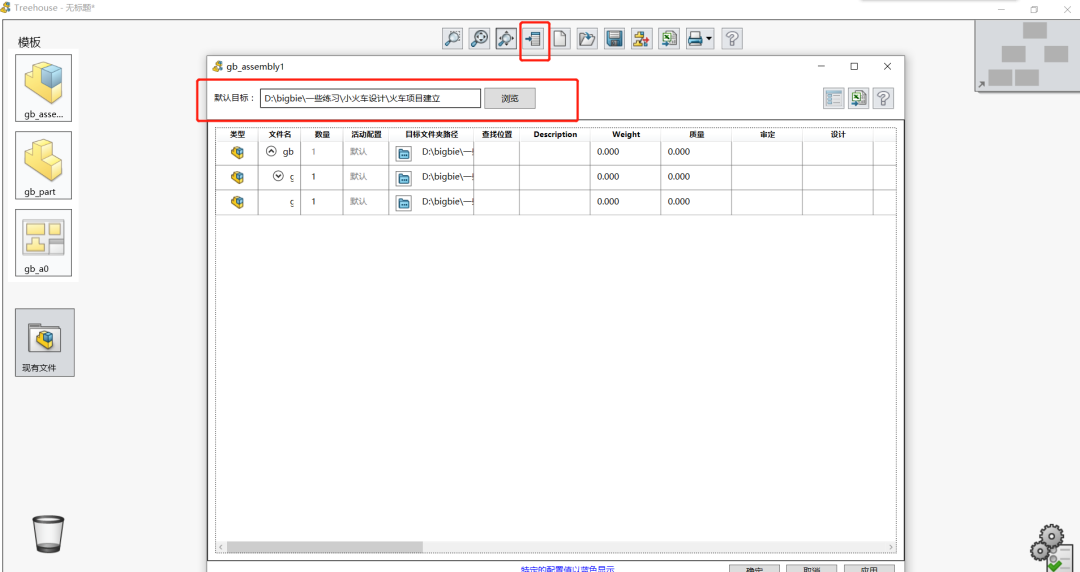Select the gb_asse... assembly template

pyautogui.click(x=43, y=88)
